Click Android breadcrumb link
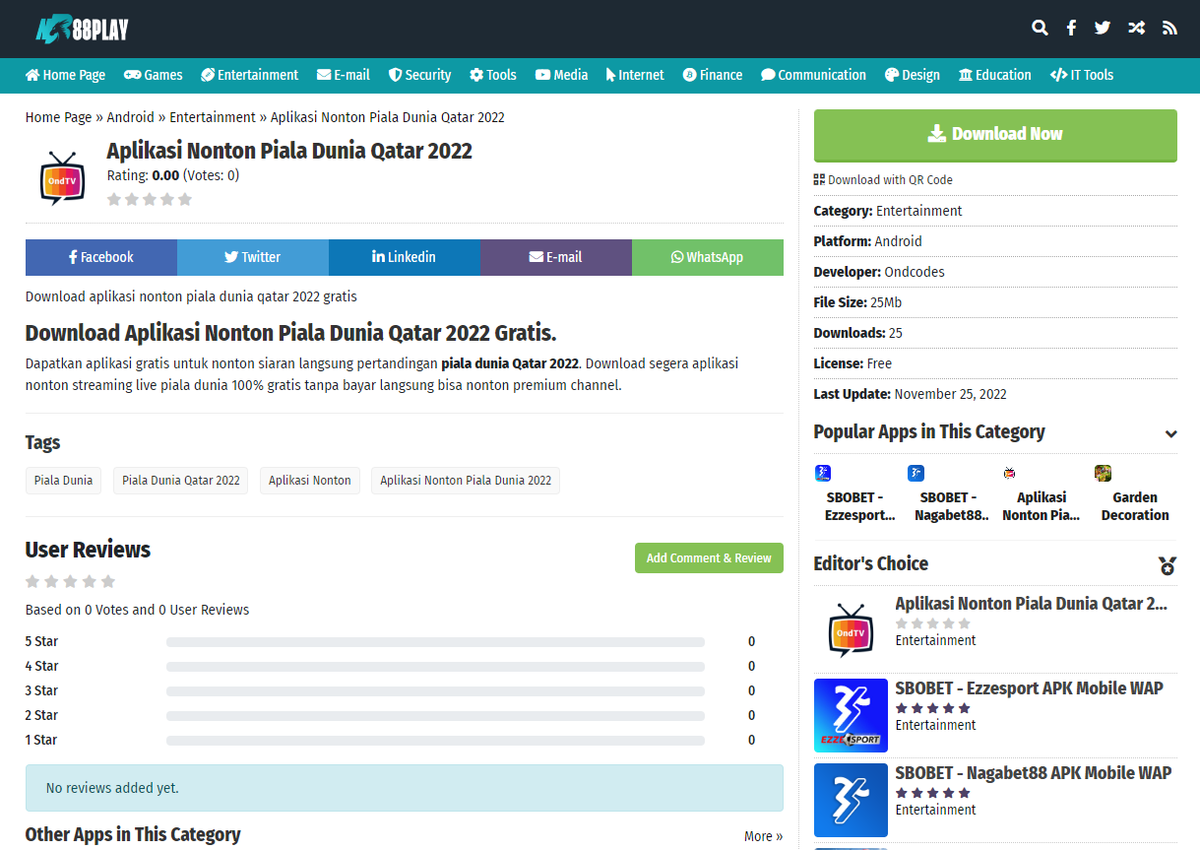 point(131,117)
